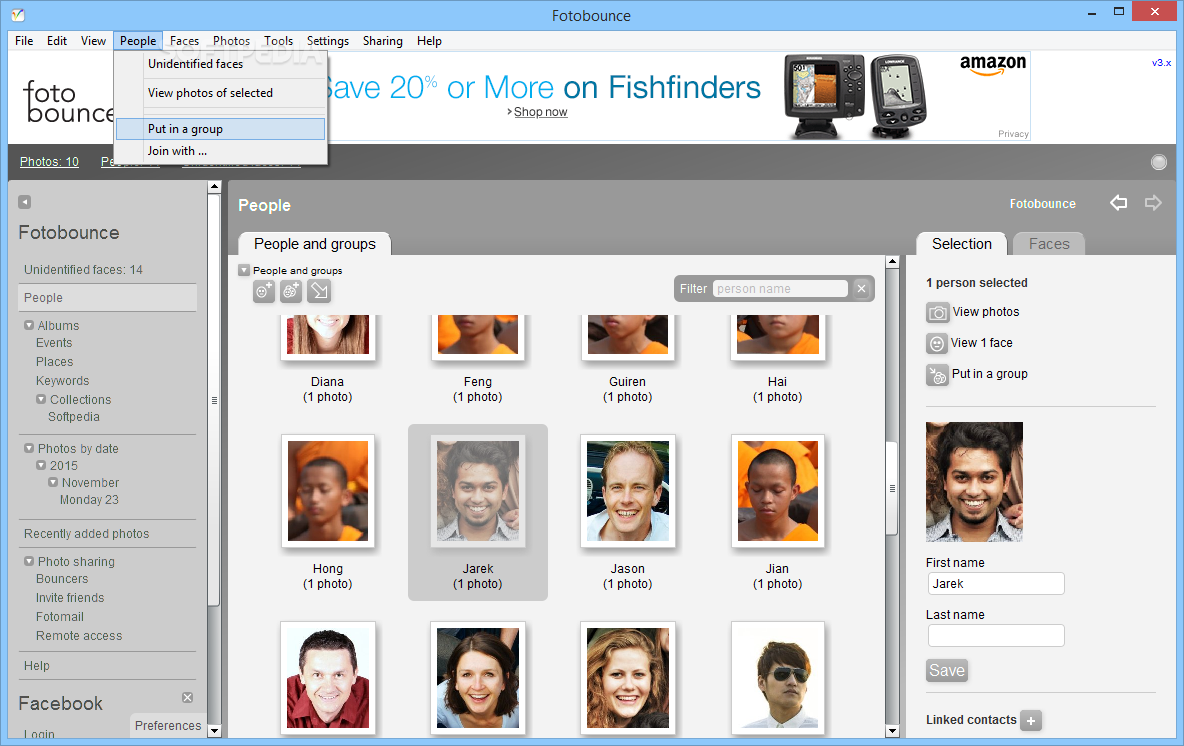Select Put in a group menu entry
1184x746 pixels.
(x=221, y=129)
